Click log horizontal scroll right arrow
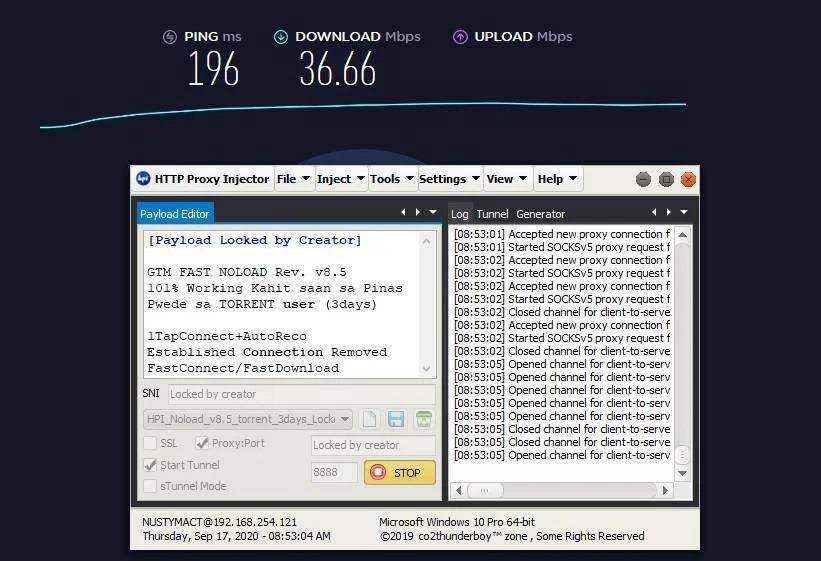821x561 pixels. click(665, 491)
